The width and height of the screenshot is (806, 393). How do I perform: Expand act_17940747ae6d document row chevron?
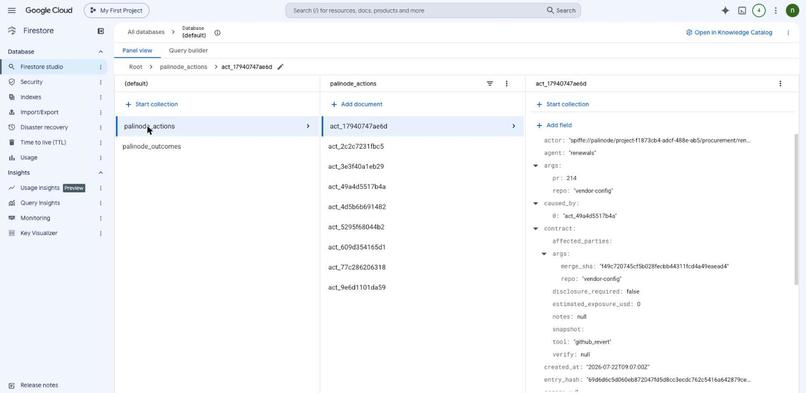pyautogui.click(x=513, y=126)
